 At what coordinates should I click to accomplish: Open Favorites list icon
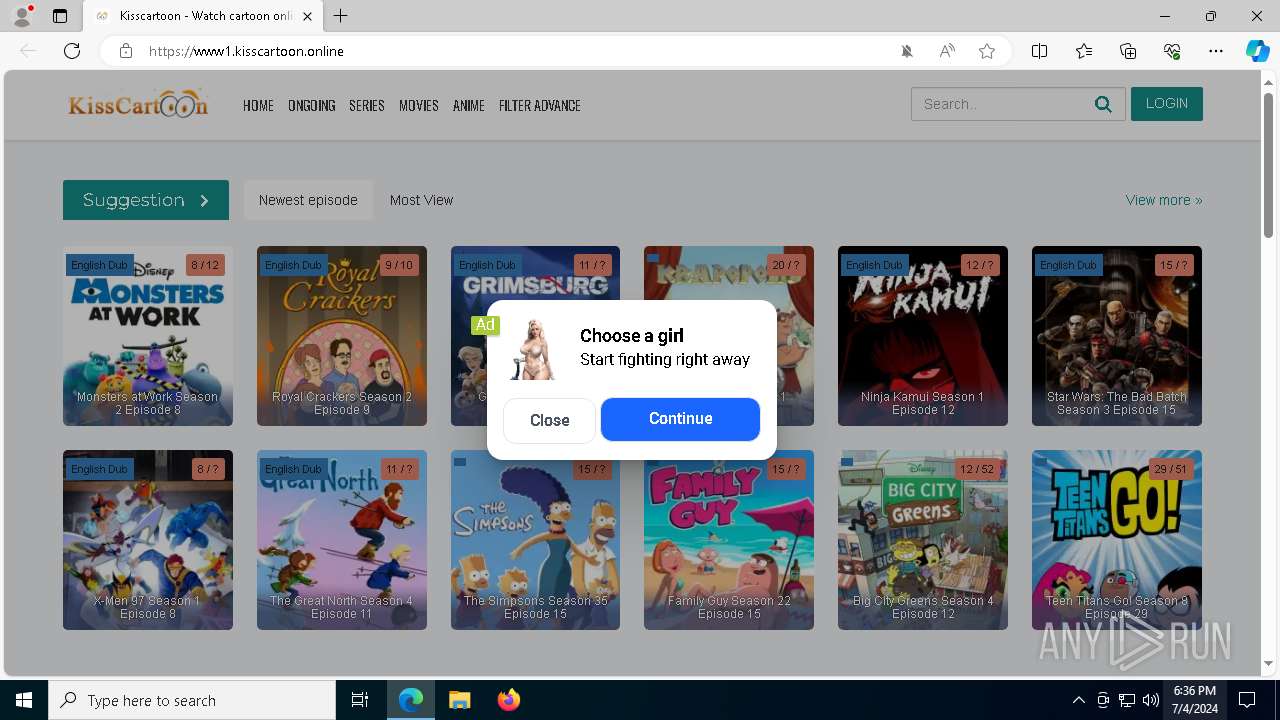1084,51
